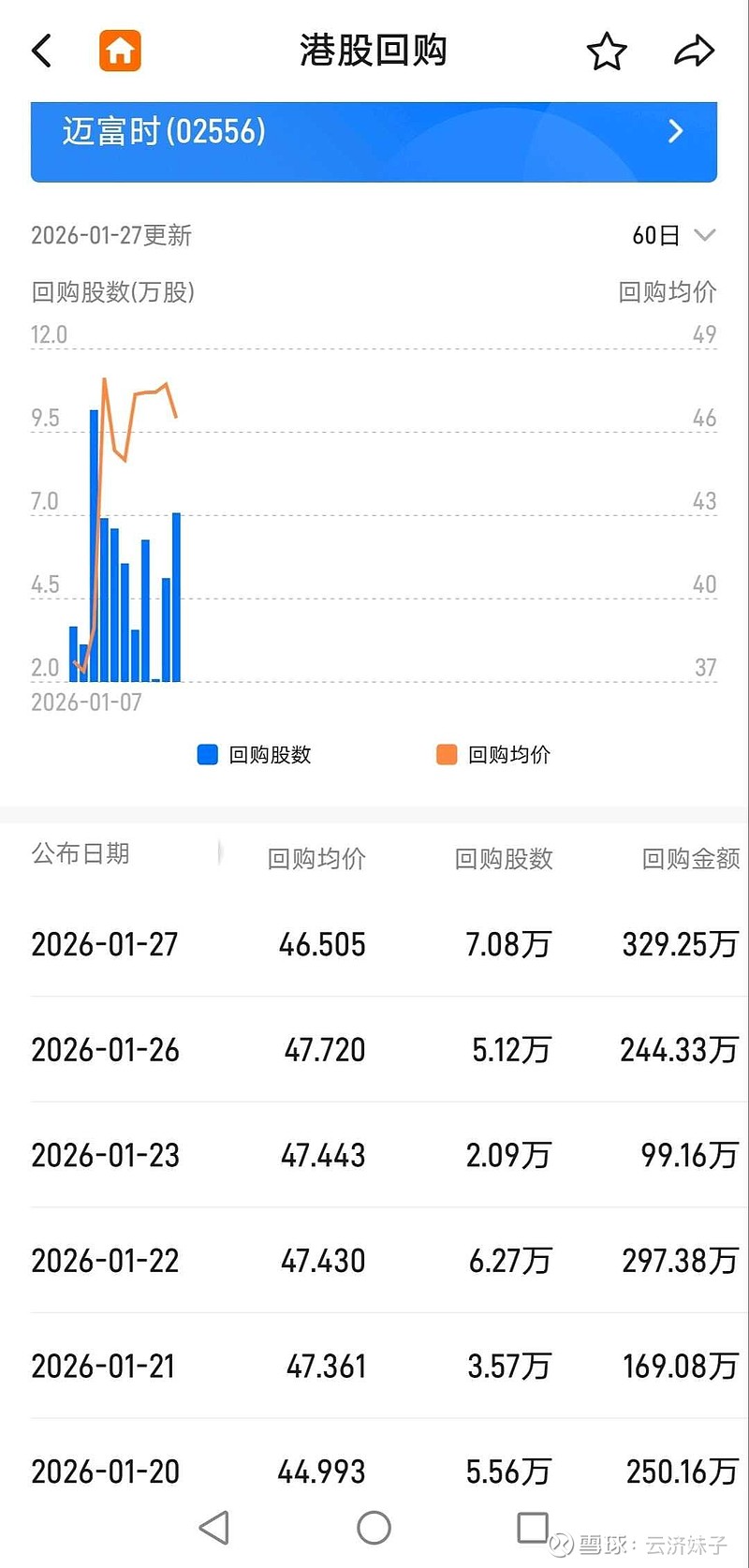Screen dimensions: 749x1568
Task: Select the 2026-01-20 date cell
Action: [x=105, y=1472]
